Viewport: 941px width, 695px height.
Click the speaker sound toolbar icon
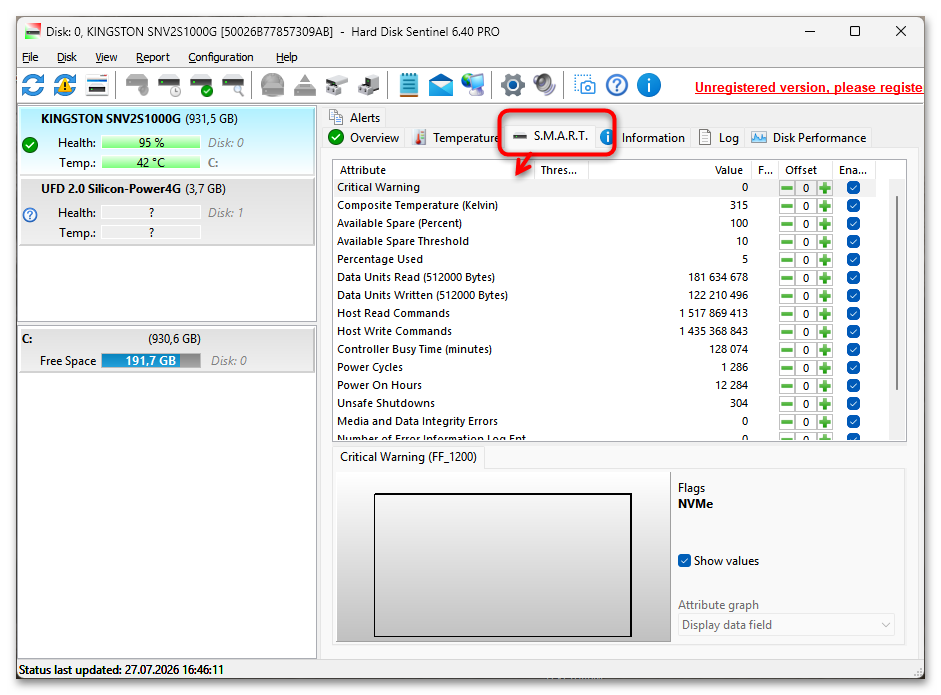544,85
